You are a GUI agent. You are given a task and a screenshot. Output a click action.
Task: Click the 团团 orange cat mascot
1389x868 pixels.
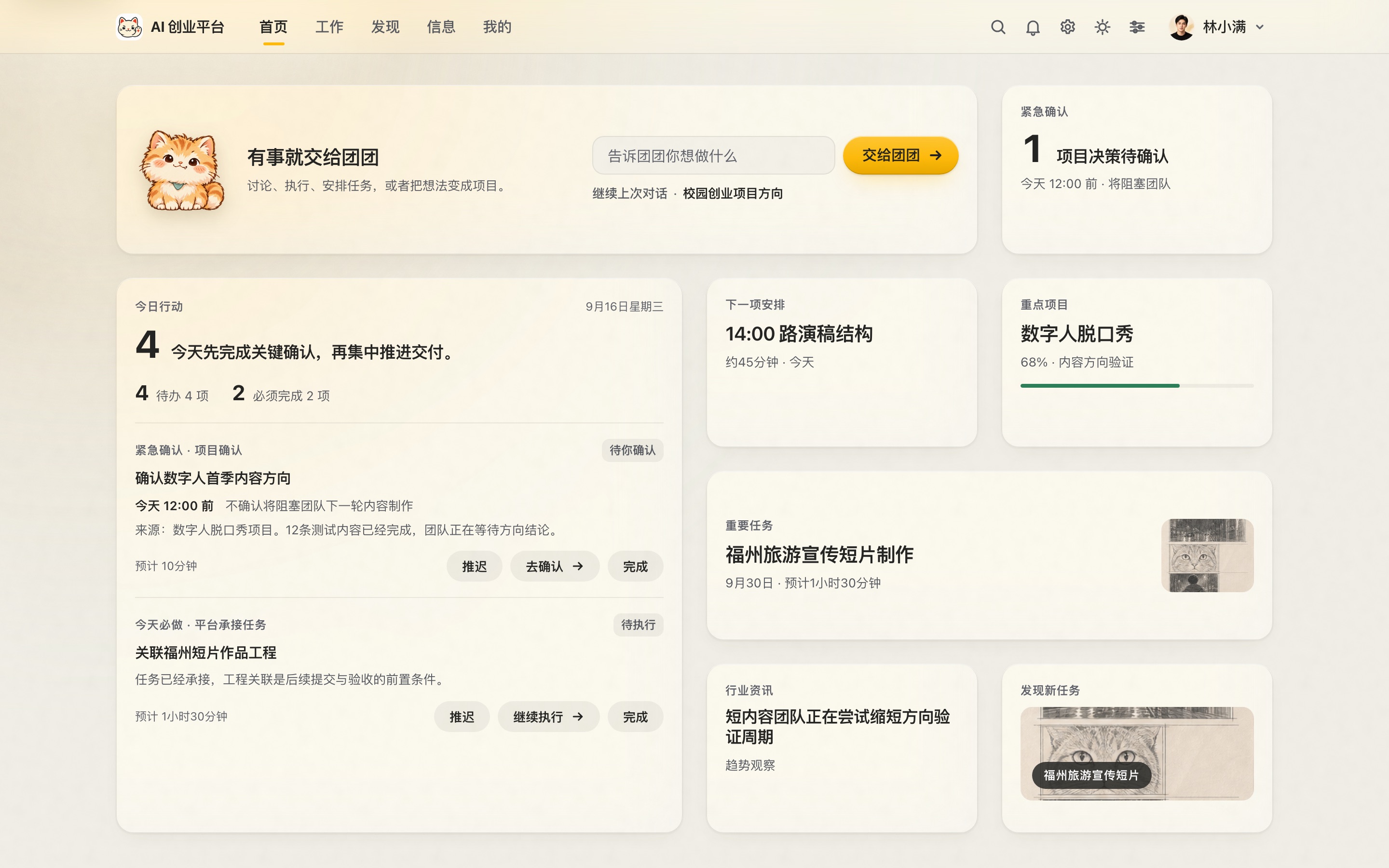(x=182, y=170)
